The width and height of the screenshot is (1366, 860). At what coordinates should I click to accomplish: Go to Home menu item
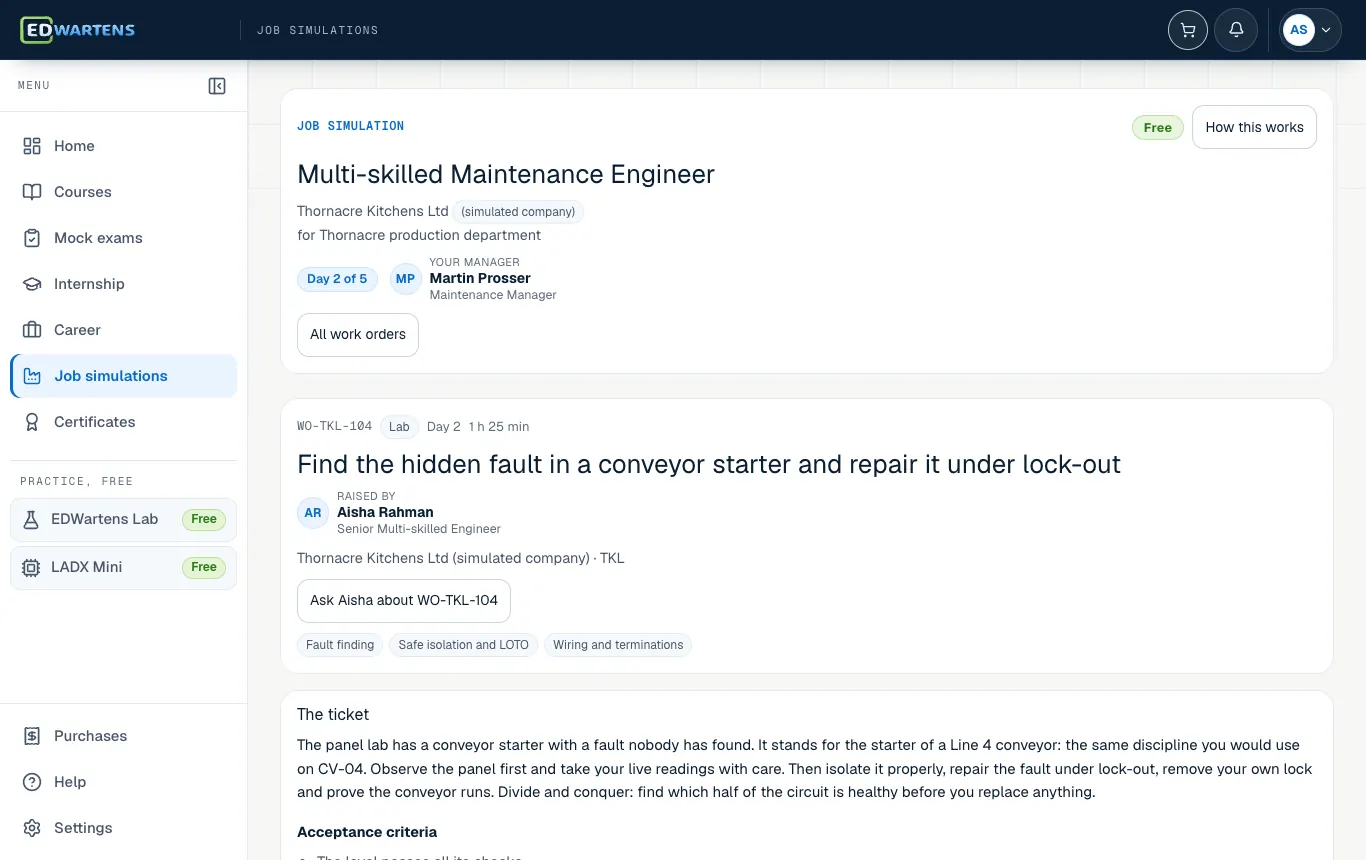(124, 146)
